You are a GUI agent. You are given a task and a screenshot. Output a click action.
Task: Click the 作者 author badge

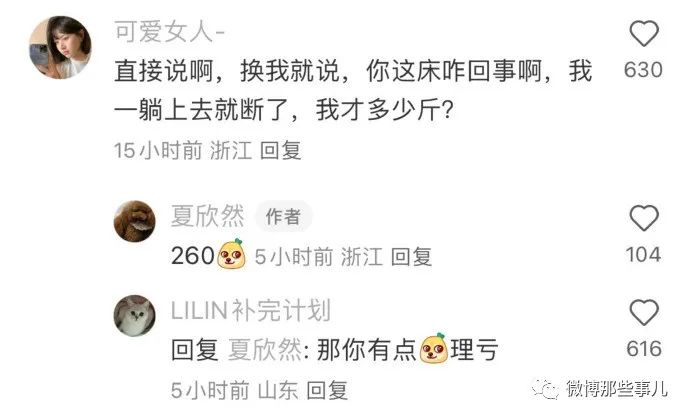click(x=283, y=217)
